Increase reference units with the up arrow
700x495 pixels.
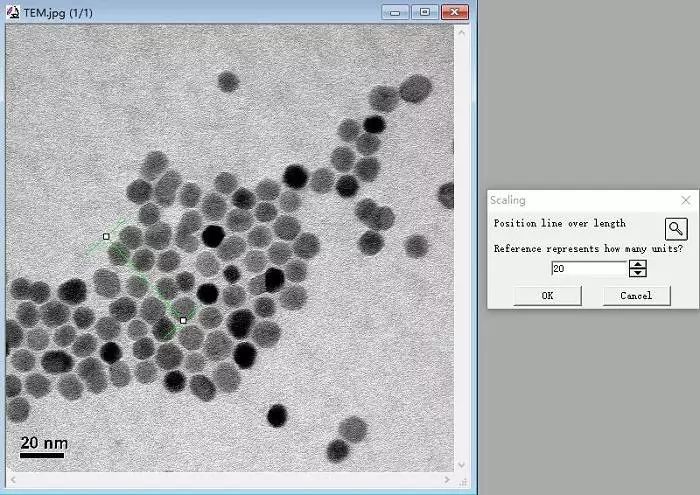[638, 264]
